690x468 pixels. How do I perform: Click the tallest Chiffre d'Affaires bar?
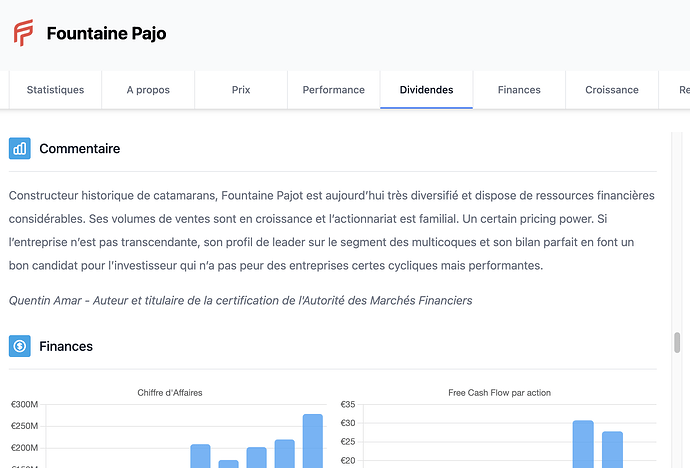coord(313,441)
